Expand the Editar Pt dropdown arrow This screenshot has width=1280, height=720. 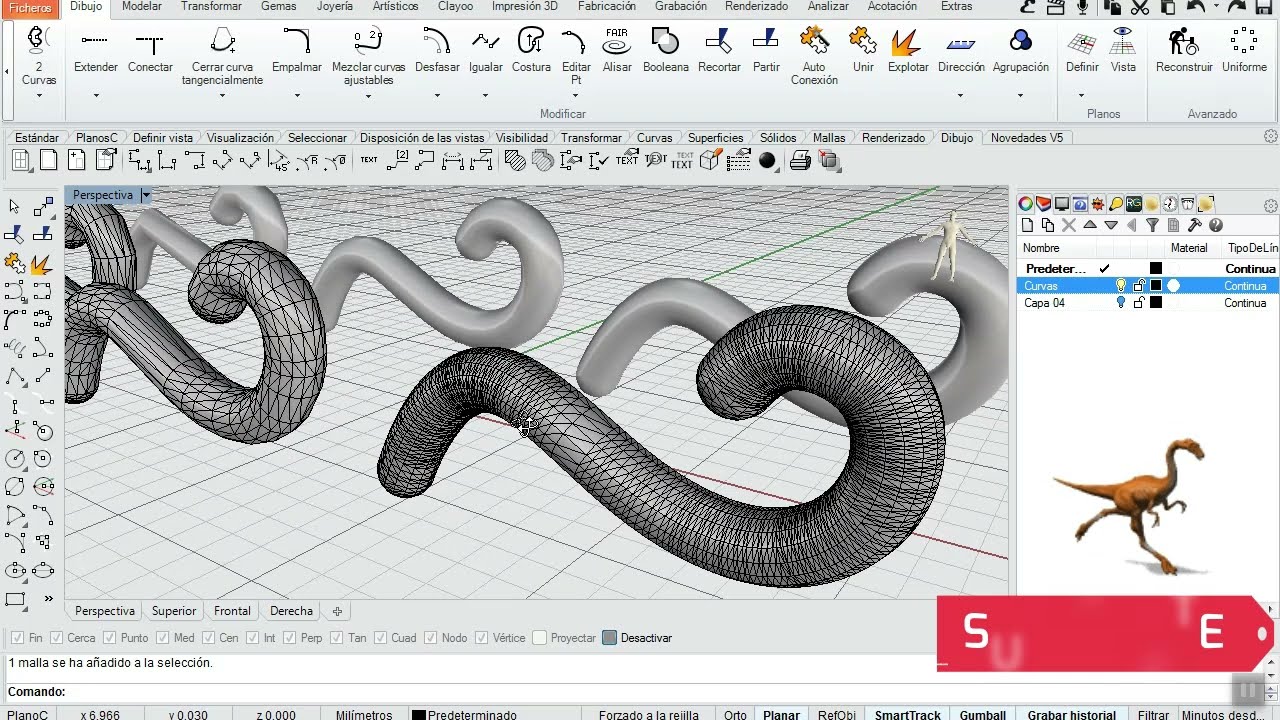pos(576,96)
